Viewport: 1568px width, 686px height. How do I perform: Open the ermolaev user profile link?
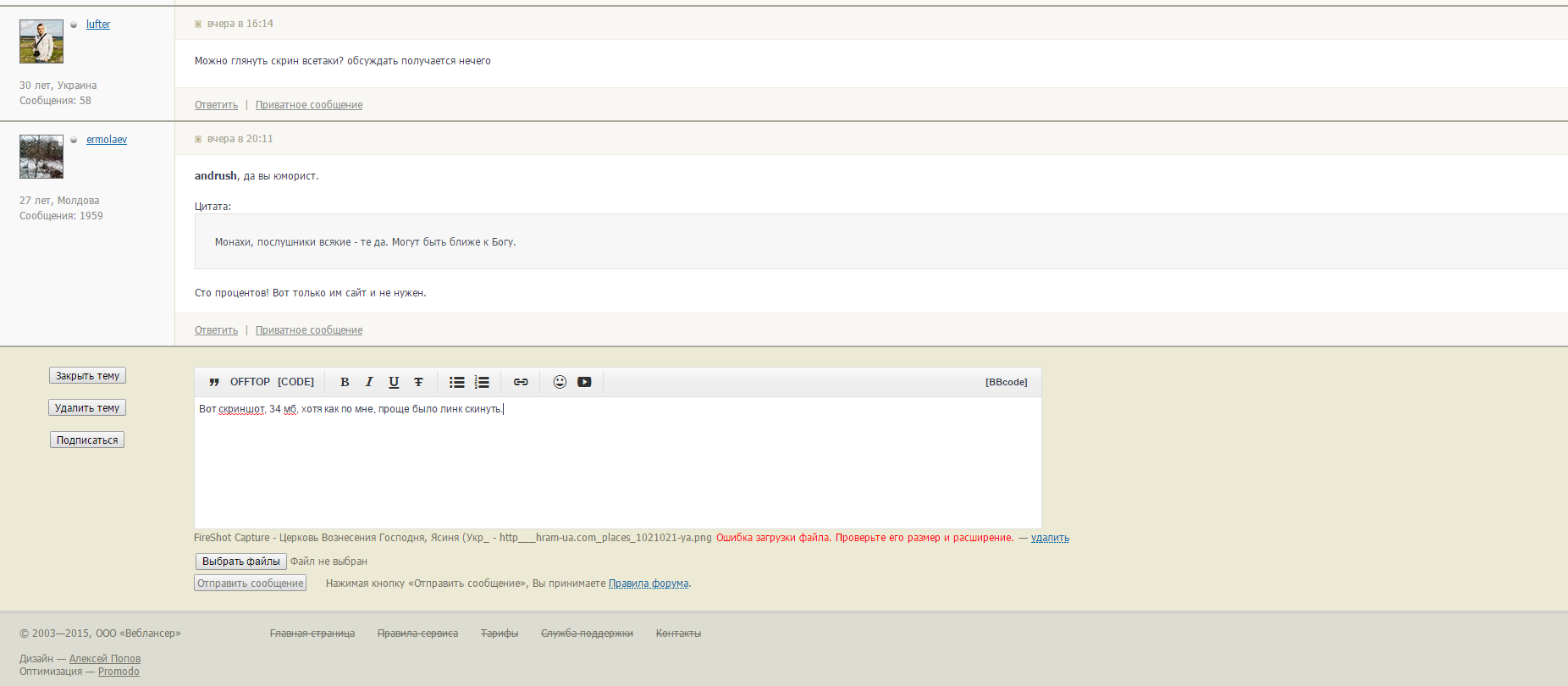tap(107, 140)
